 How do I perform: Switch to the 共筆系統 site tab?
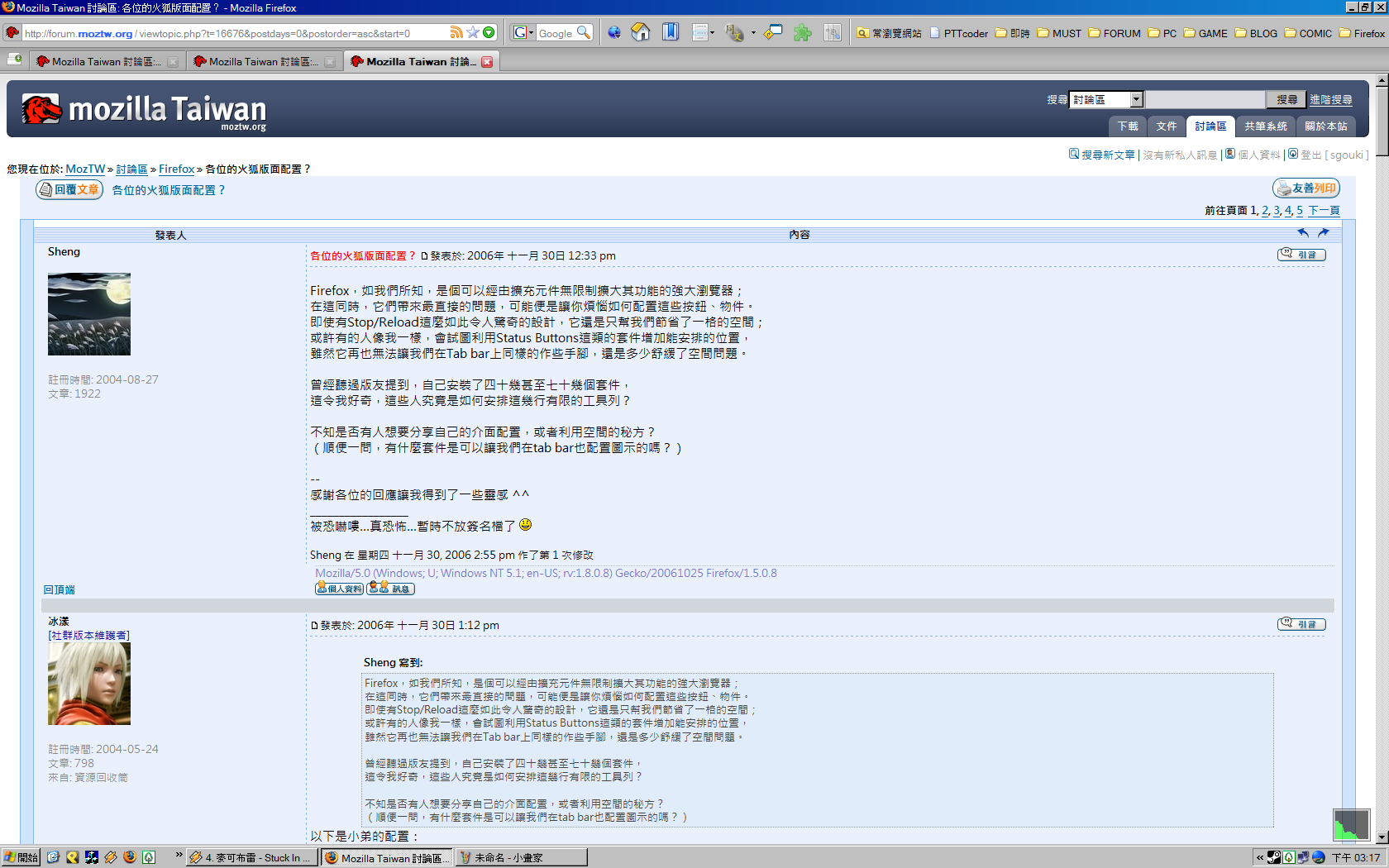[x=1266, y=126]
